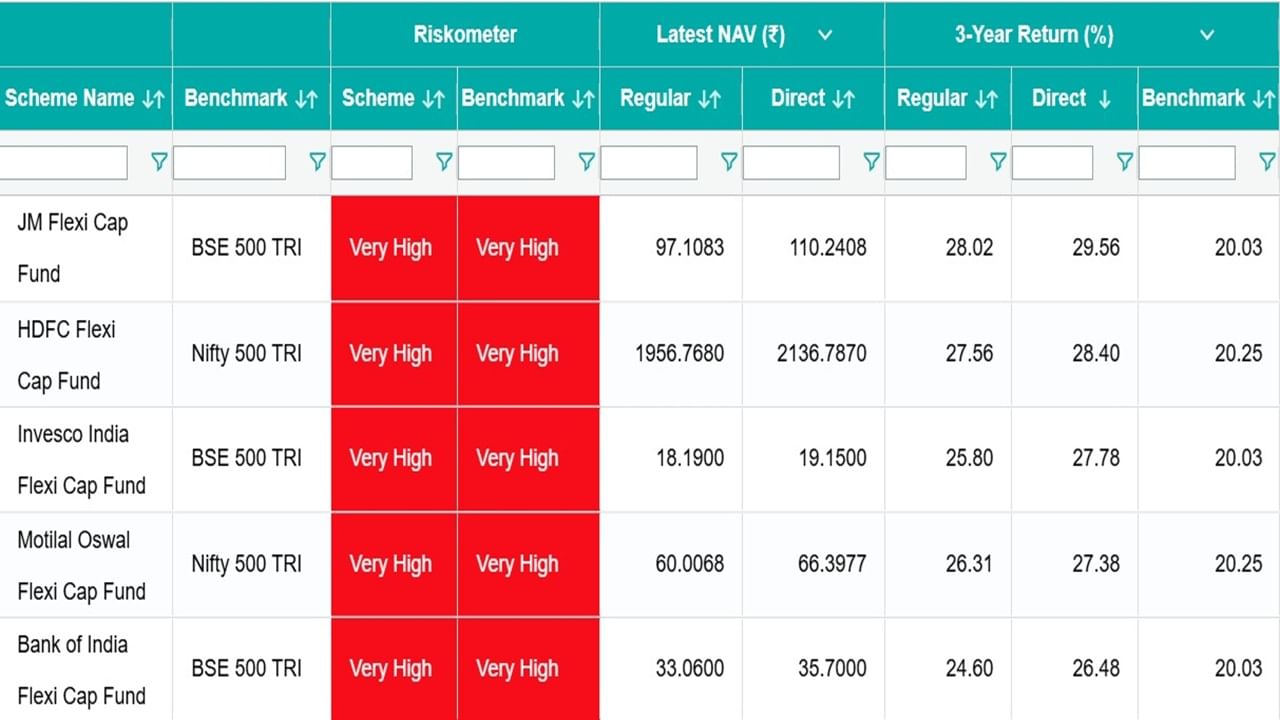The image size is (1280, 720).
Task: Click NAV value 1956.7680
Action: pyautogui.click(x=679, y=353)
